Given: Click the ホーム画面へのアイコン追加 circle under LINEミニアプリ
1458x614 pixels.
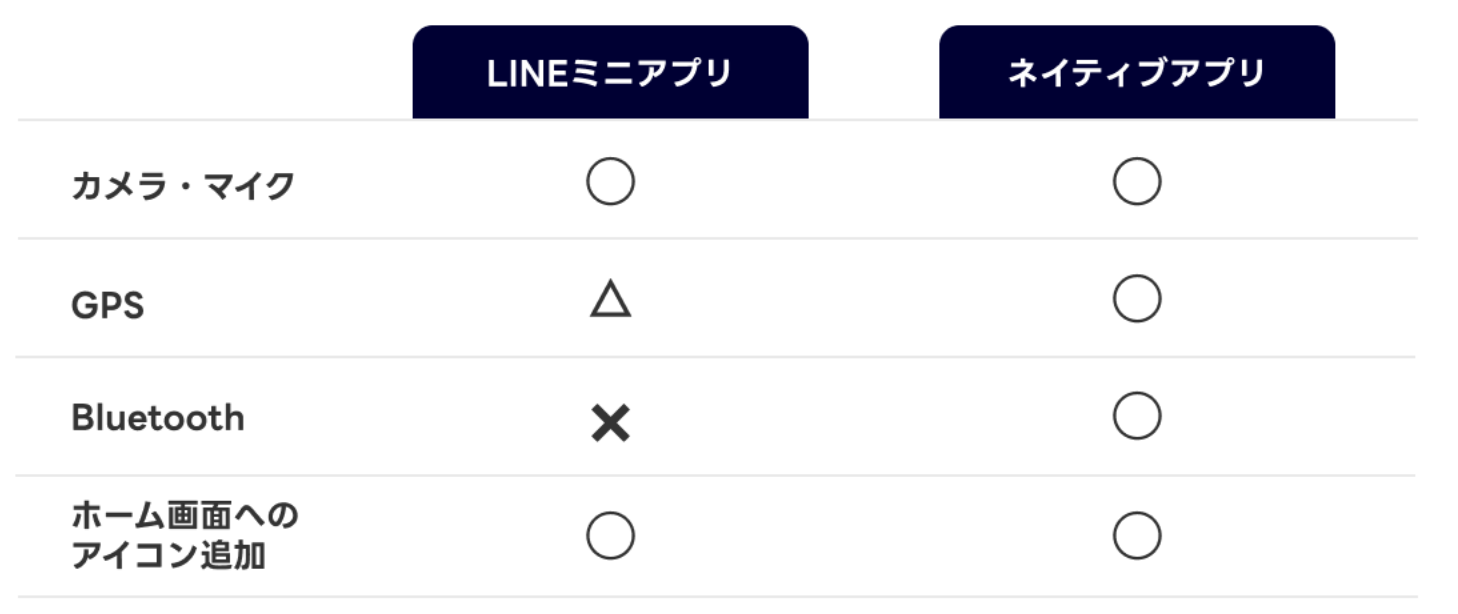Looking at the screenshot, I should (x=610, y=536).
